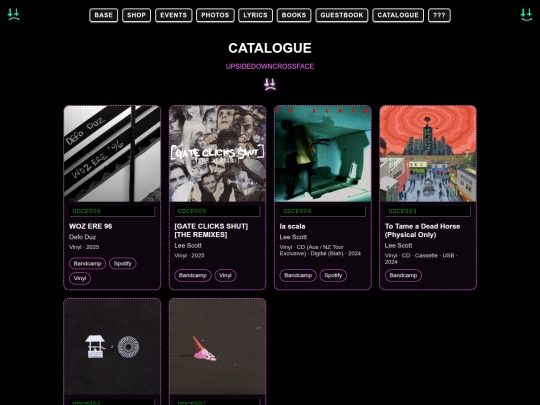Navigate to PHOTOS

pyautogui.click(x=215, y=15)
